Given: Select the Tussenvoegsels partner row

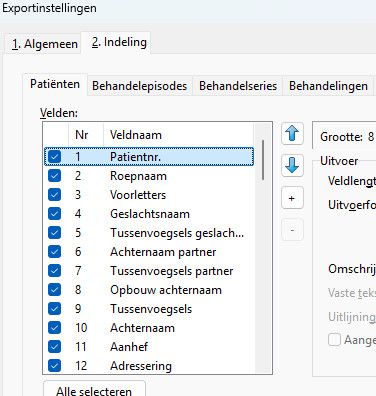Looking at the screenshot, I should click(x=149, y=271).
